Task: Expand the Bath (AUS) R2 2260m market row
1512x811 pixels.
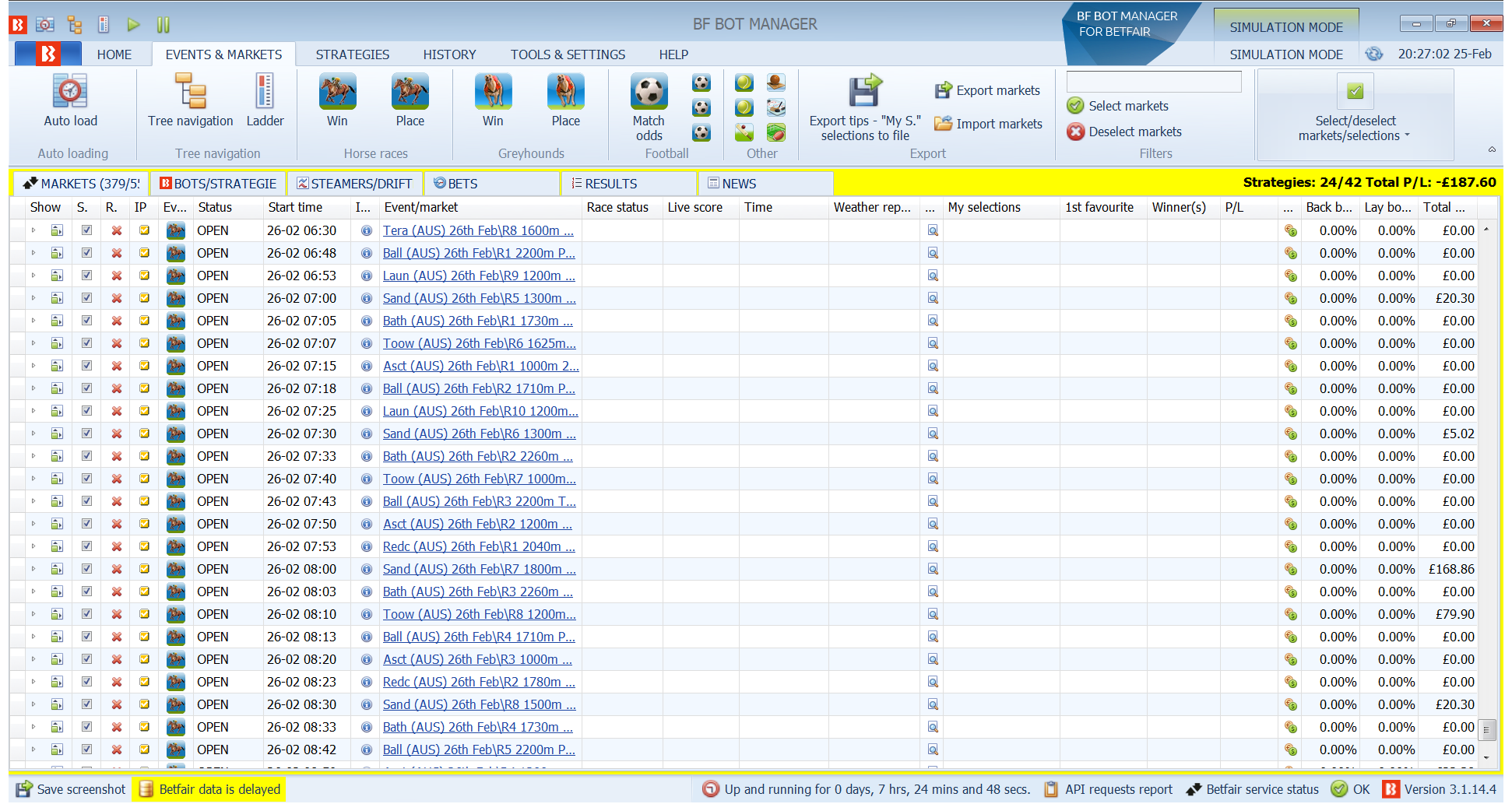Action: point(33,456)
